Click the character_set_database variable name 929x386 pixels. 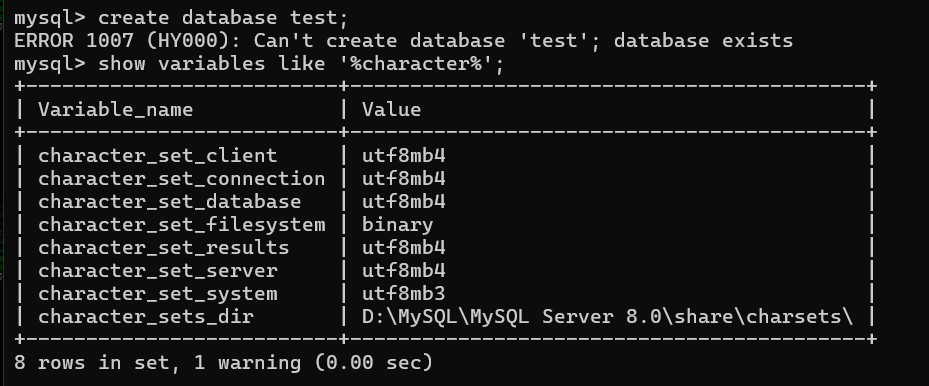169,202
